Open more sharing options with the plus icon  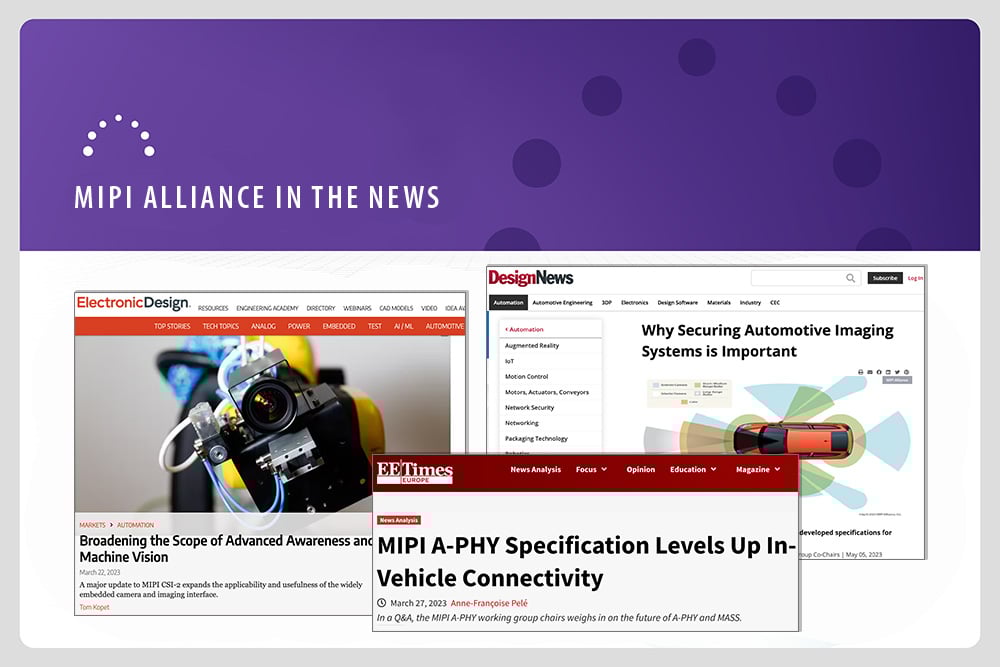point(906,372)
